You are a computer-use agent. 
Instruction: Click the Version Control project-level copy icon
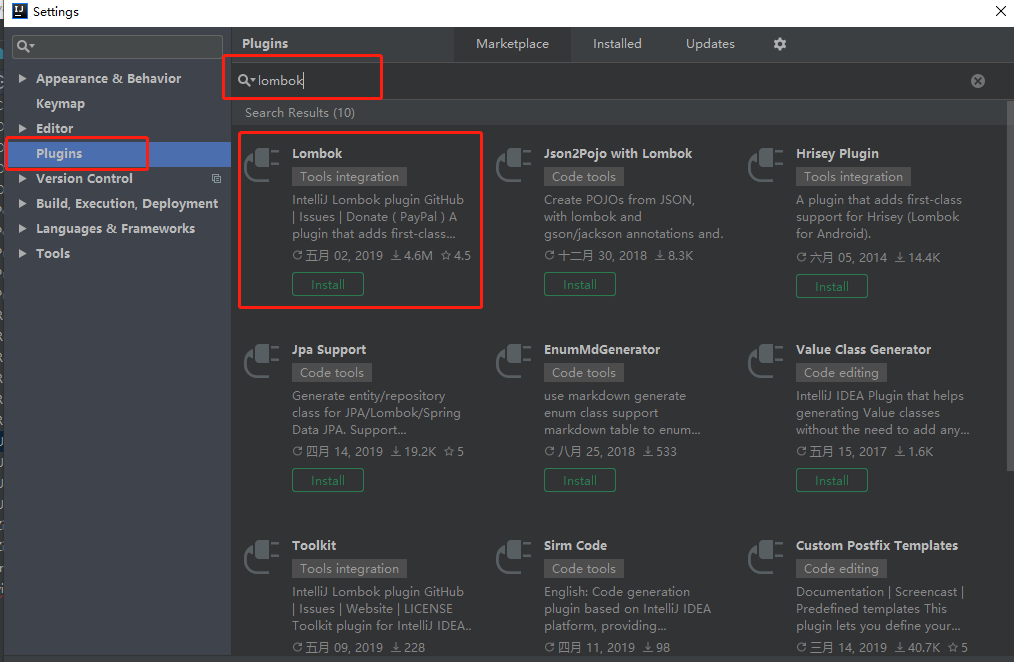pyautogui.click(x=217, y=178)
